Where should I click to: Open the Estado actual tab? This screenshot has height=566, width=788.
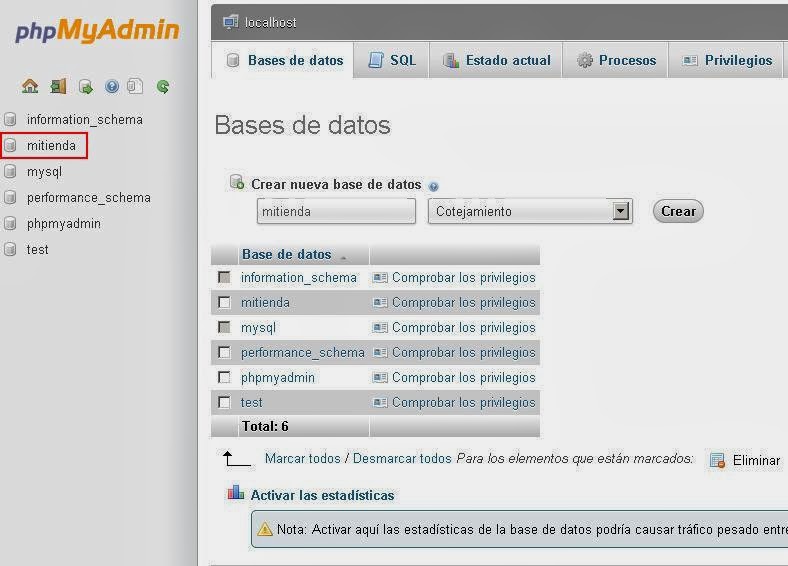pyautogui.click(x=497, y=60)
